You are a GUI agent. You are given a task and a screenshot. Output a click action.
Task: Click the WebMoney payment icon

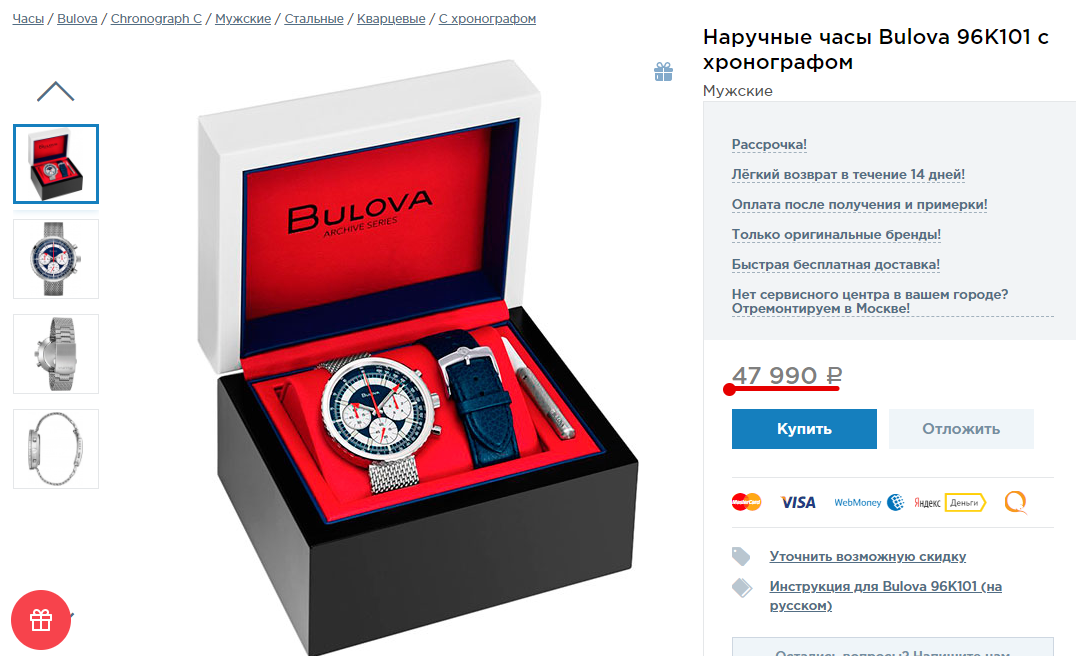pos(869,502)
